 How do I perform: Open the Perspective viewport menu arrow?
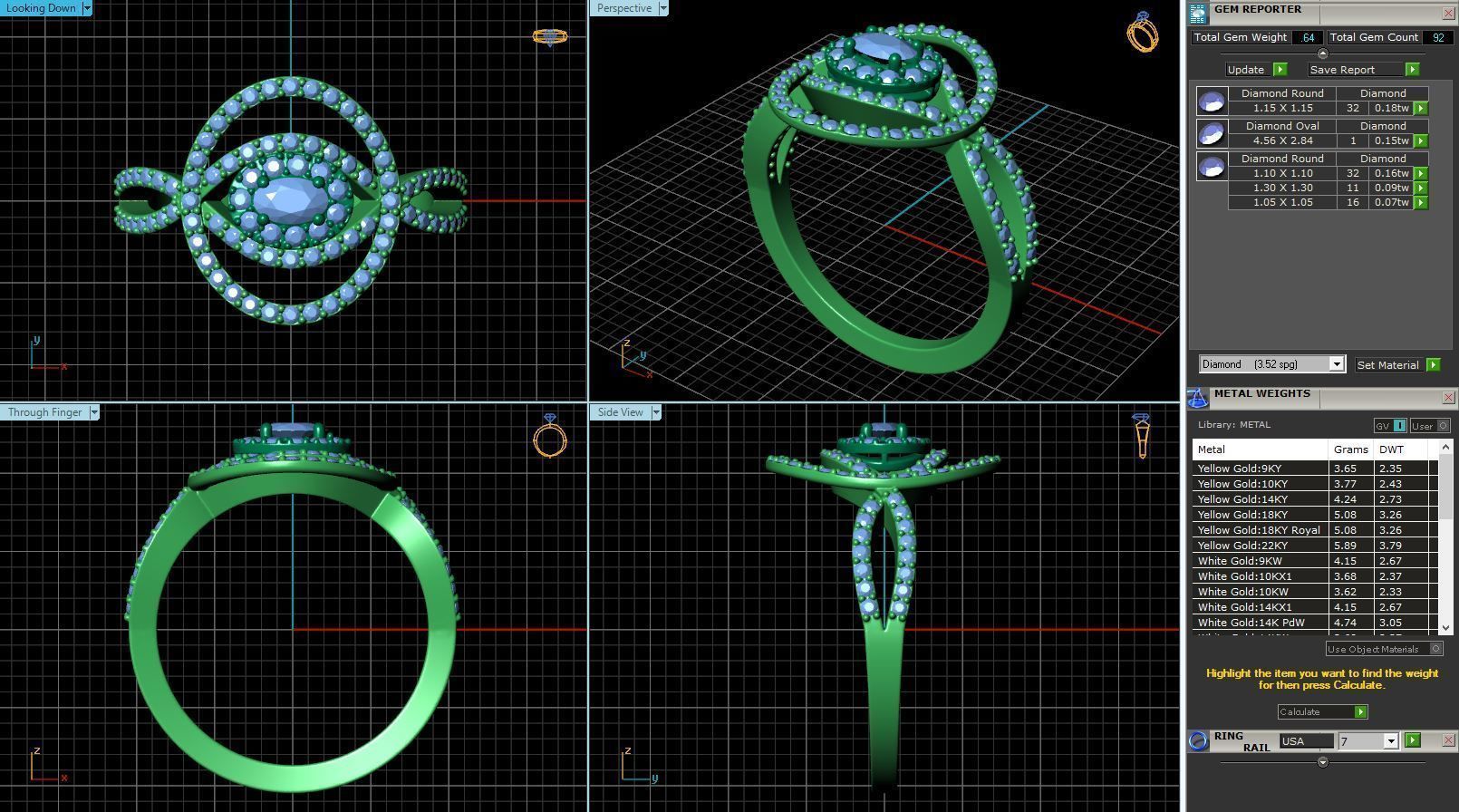(662, 8)
